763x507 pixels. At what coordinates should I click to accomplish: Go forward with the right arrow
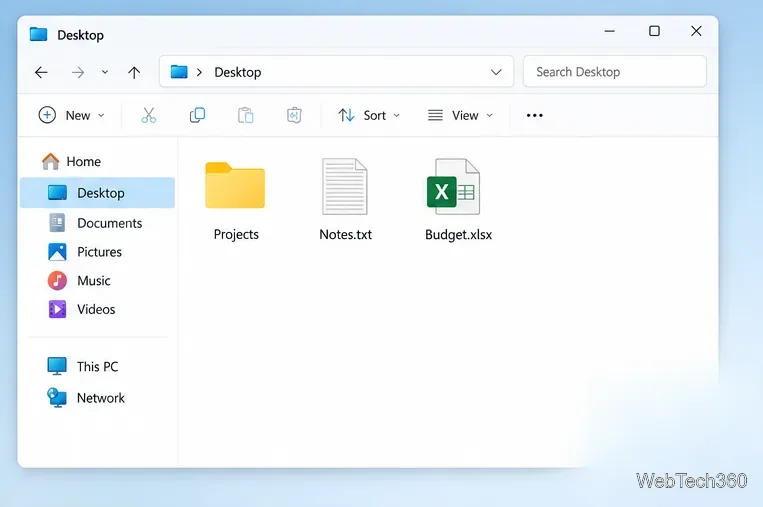(x=78, y=72)
